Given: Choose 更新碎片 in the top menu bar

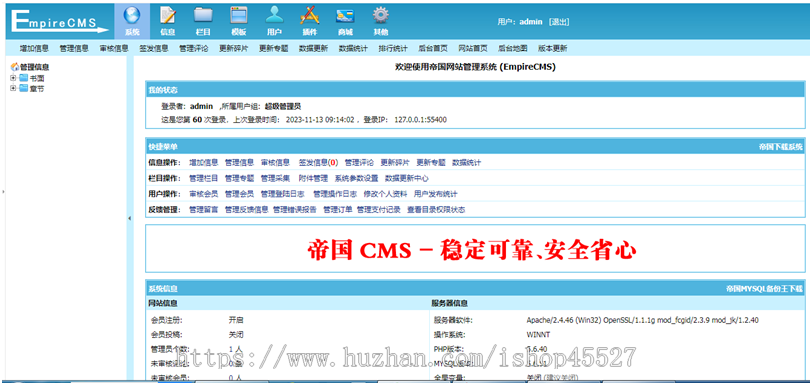Looking at the screenshot, I should pyautogui.click(x=234, y=49).
